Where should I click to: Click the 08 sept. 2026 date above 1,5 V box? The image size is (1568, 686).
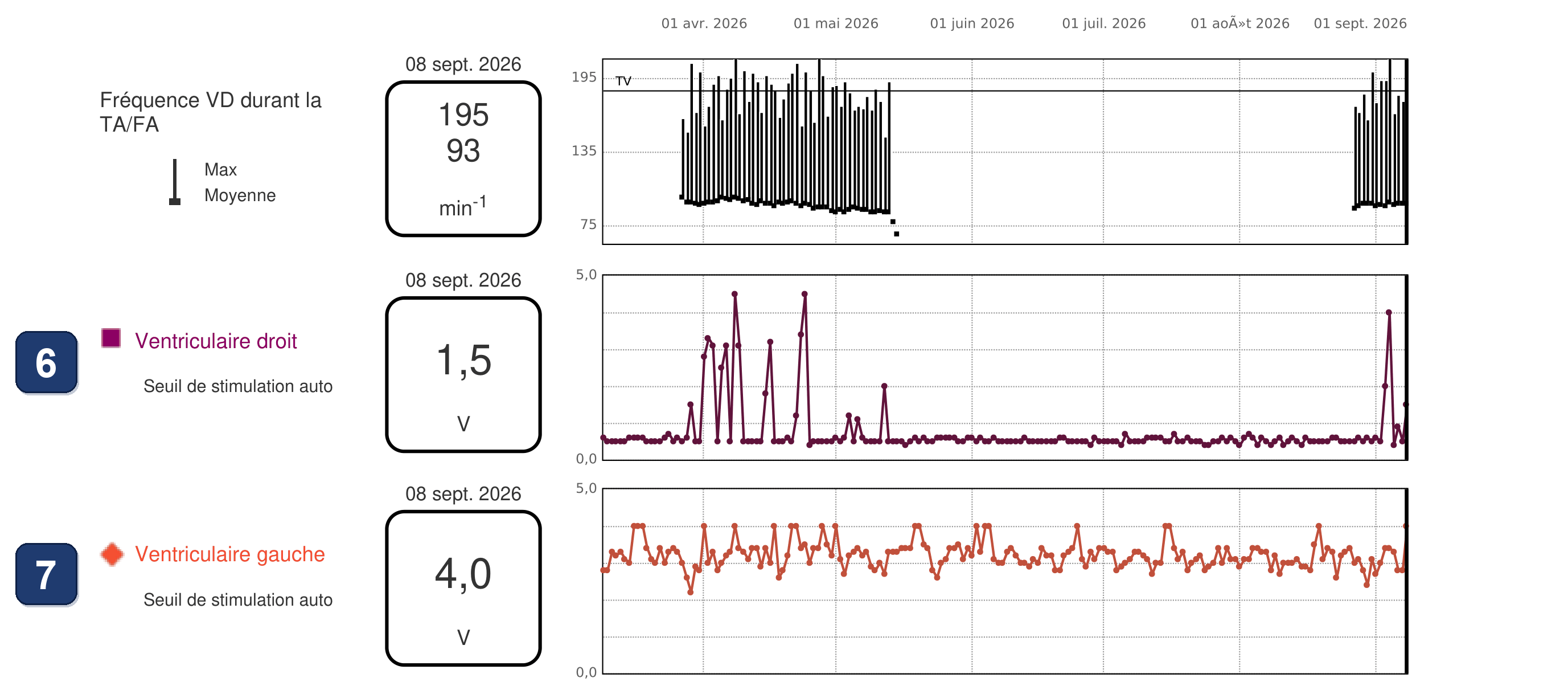coord(463,280)
